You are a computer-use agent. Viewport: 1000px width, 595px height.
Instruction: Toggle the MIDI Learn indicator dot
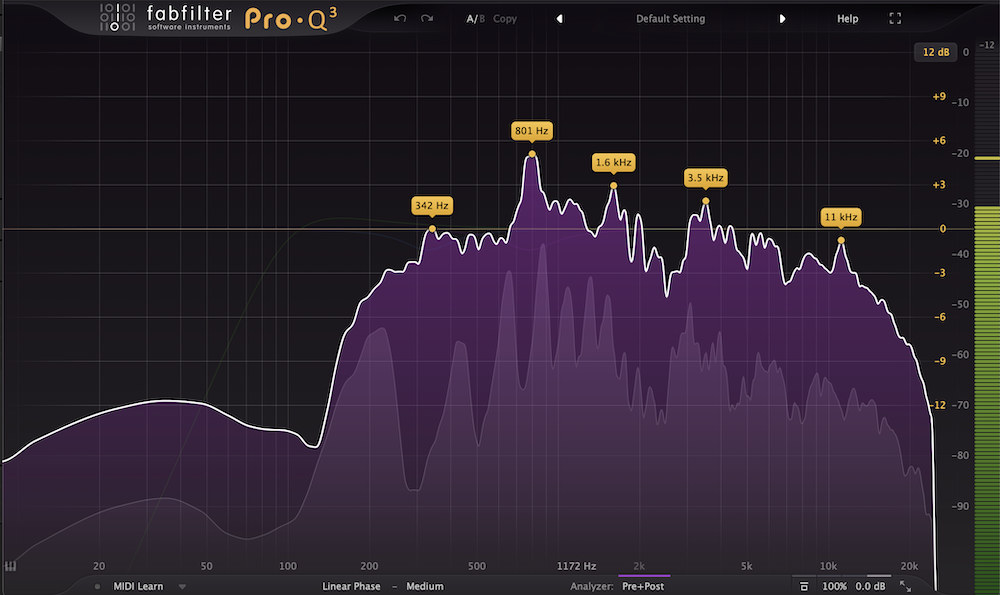click(97, 587)
